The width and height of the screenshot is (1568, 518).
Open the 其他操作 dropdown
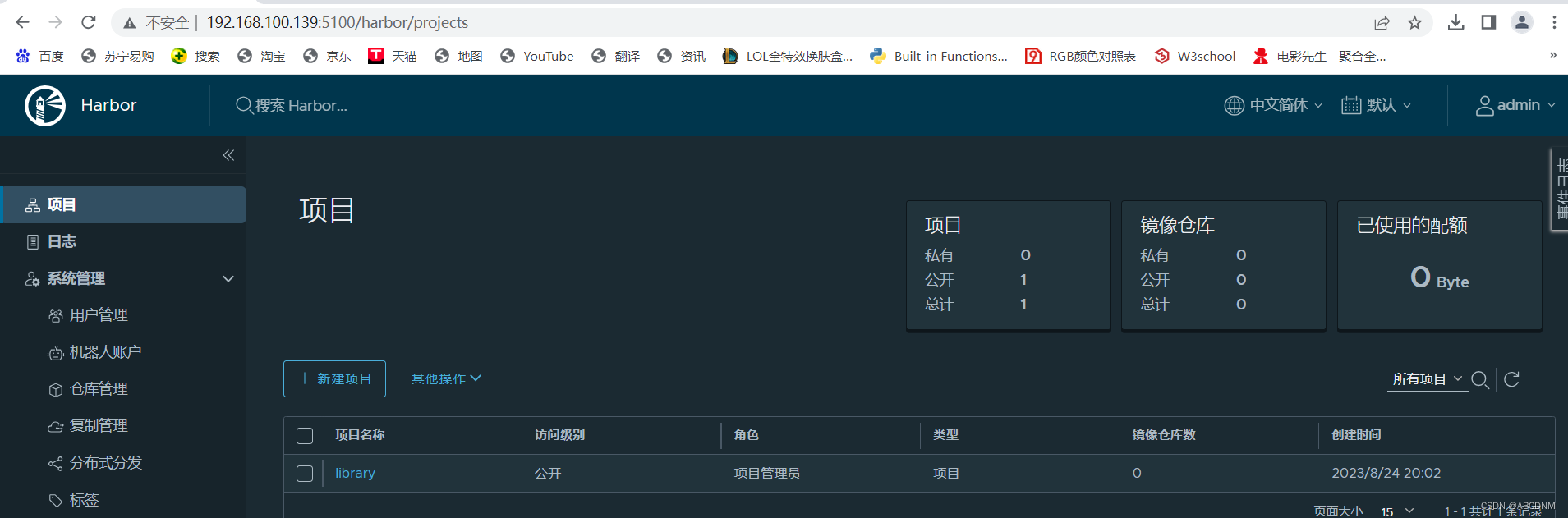[x=446, y=378]
